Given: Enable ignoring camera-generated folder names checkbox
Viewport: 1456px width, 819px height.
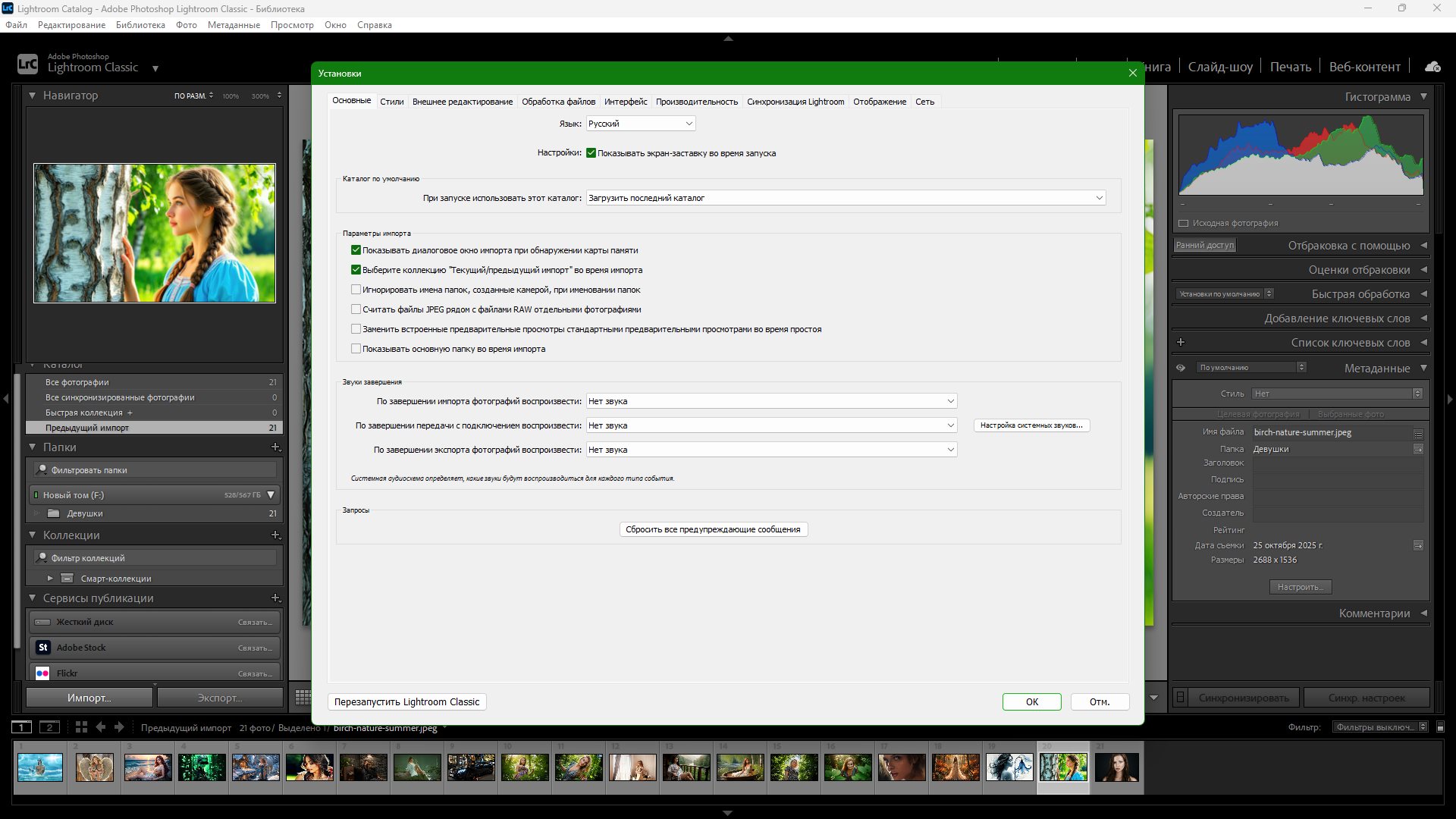Looking at the screenshot, I should (356, 290).
